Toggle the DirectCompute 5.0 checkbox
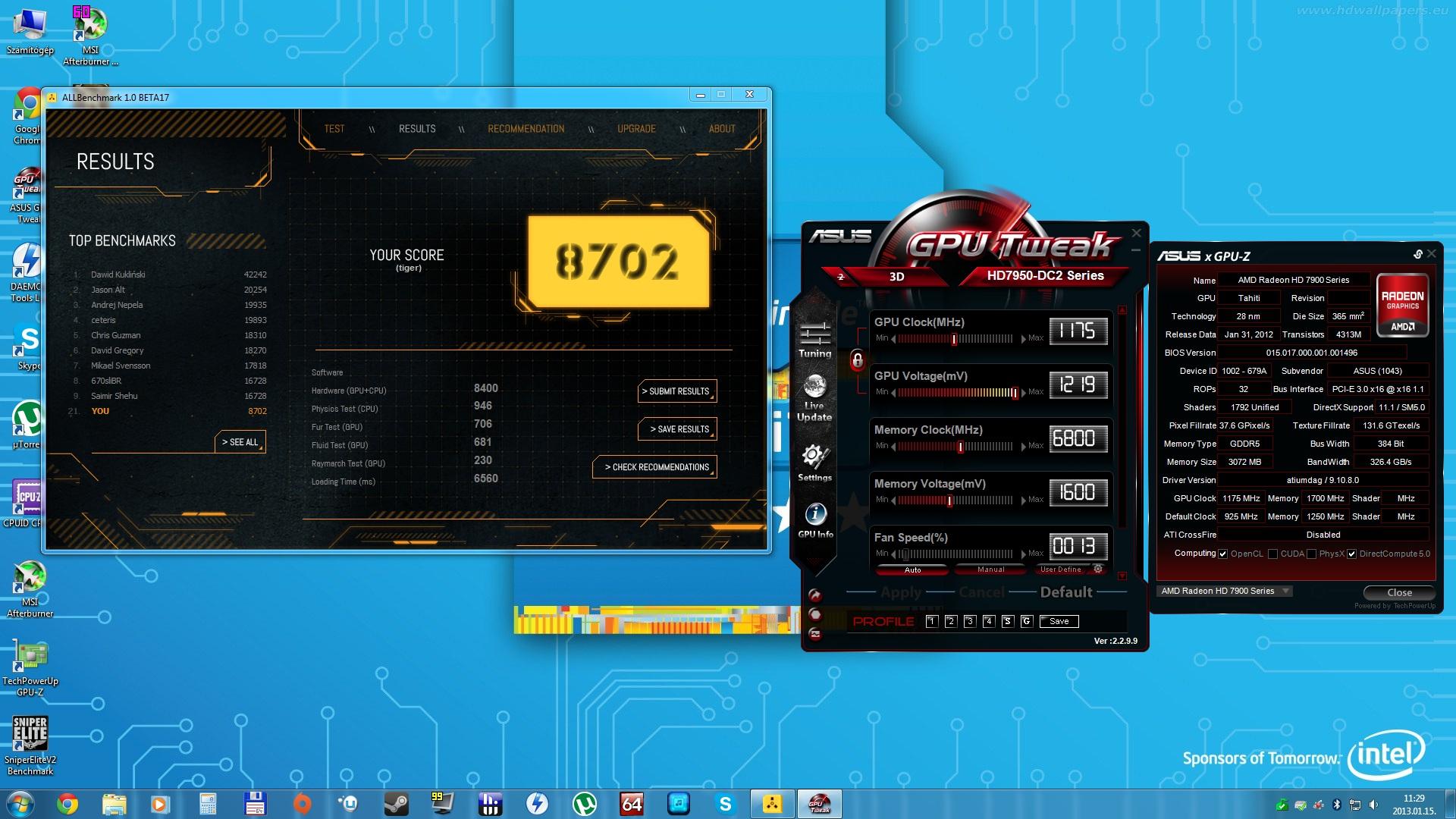The image size is (1456, 819). [x=1351, y=554]
